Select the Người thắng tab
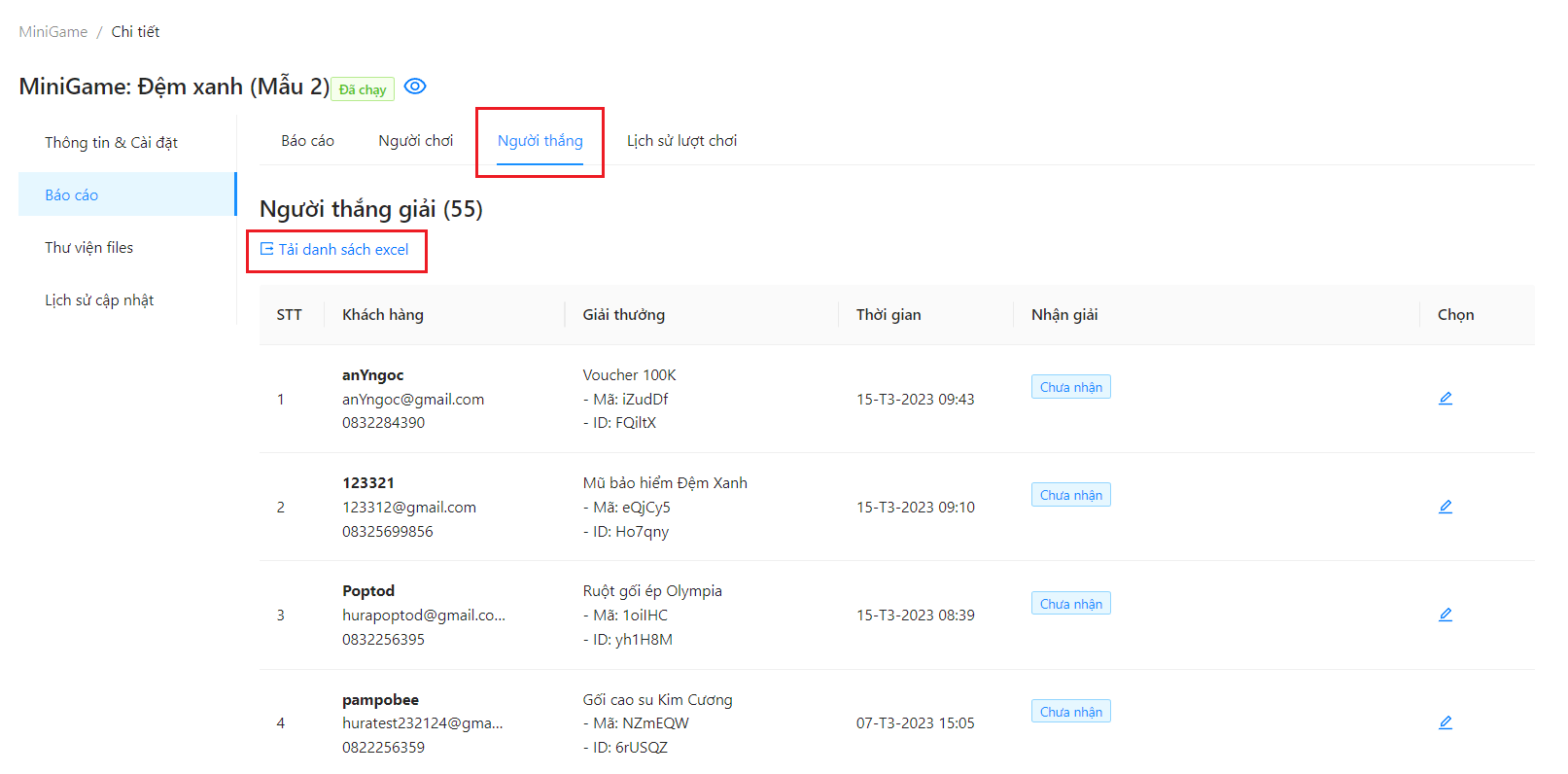1568x774 pixels. coord(540,141)
